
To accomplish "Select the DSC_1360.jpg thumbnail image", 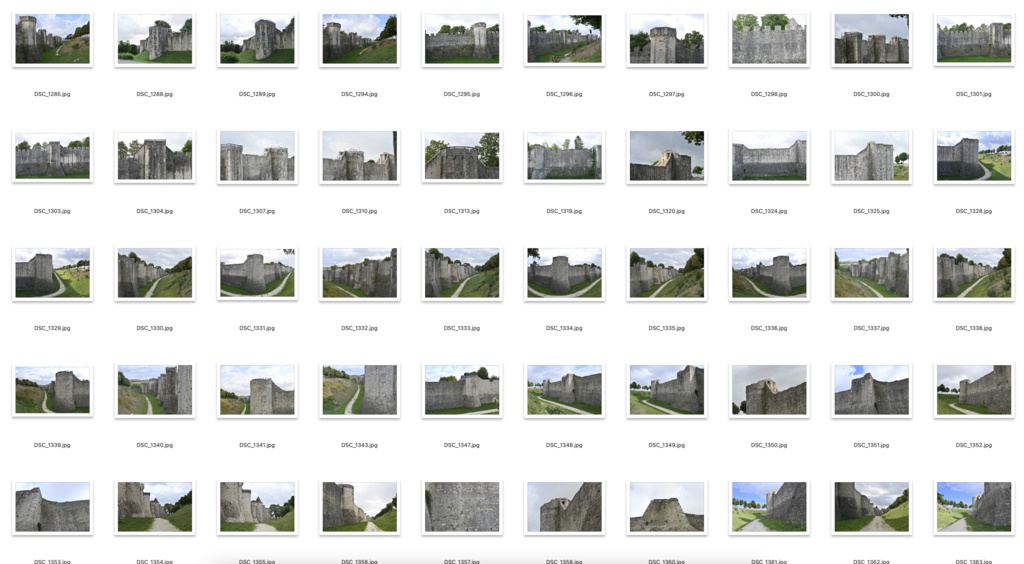I will click(x=667, y=507).
